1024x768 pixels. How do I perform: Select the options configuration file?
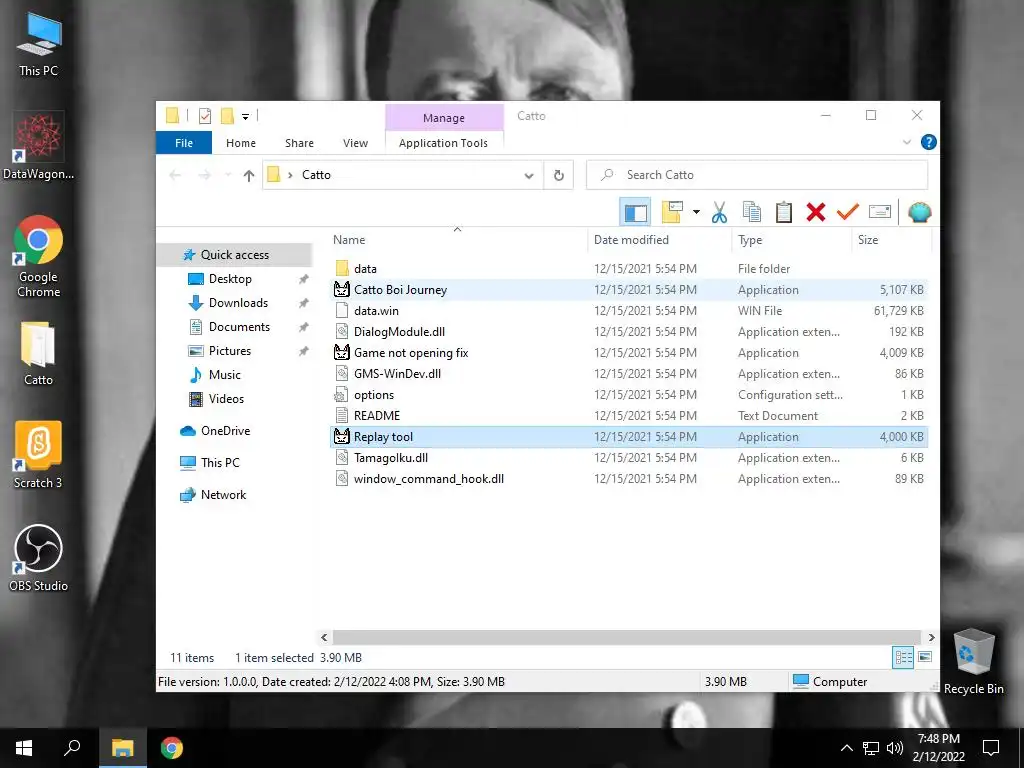pyautogui.click(x=629, y=394)
